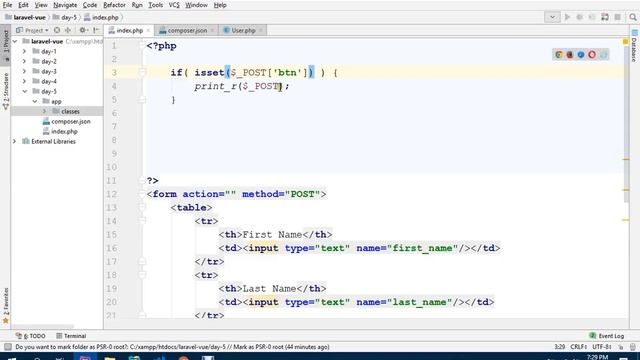
Task: Click tool-window quick access icon in status bar
Action: (7, 347)
